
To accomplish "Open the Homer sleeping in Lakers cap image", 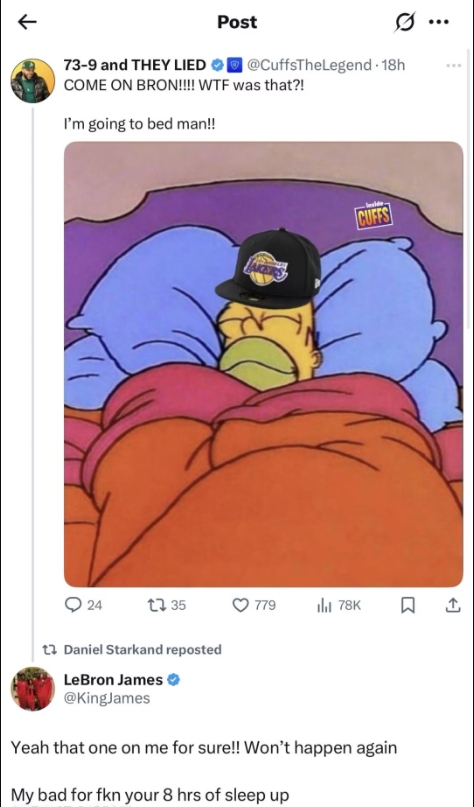I will 264,364.
